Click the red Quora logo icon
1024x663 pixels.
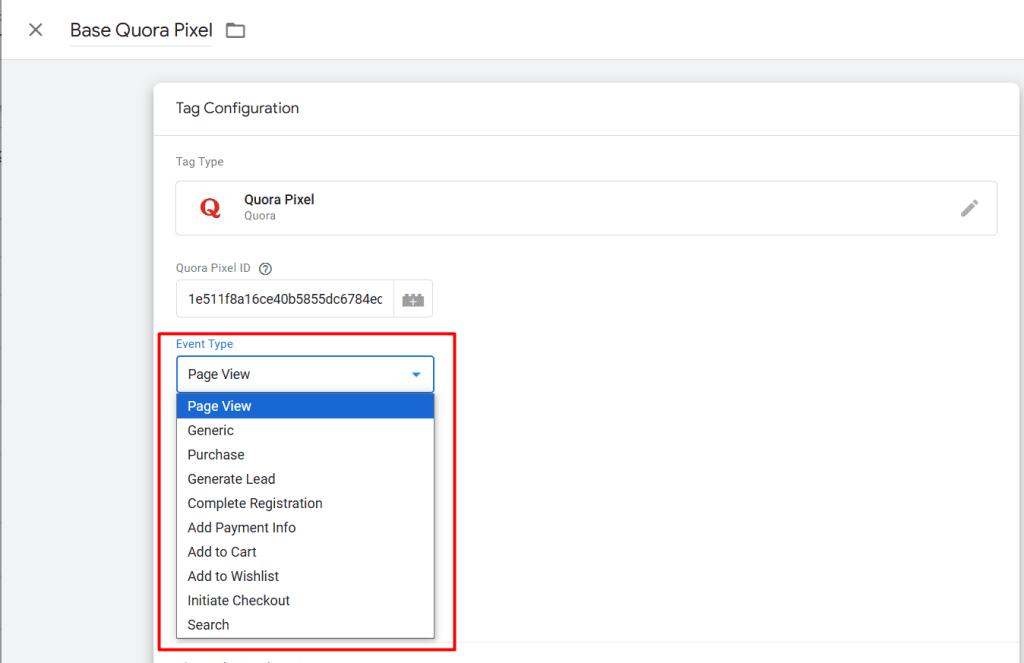(210, 208)
